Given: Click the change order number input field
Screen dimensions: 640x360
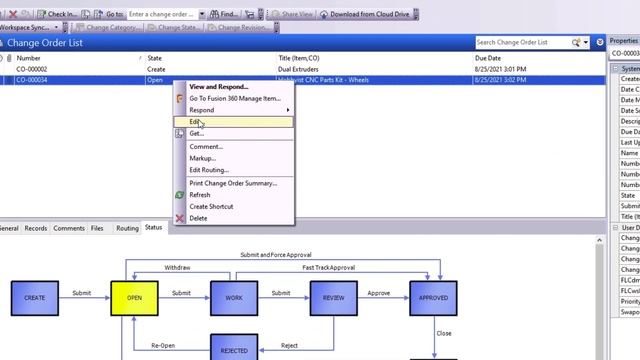Looking at the screenshot, I should (x=162, y=14).
